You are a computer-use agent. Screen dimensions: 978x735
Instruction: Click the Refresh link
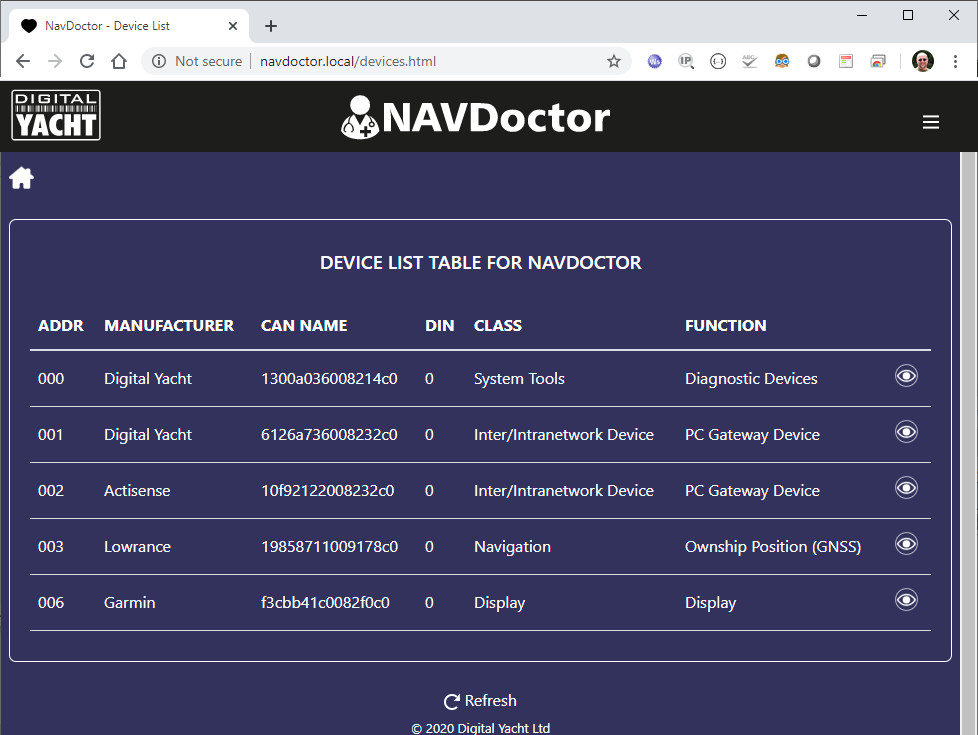pyautogui.click(x=480, y=701)
